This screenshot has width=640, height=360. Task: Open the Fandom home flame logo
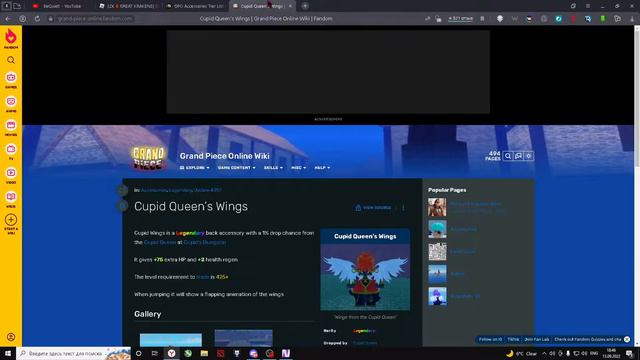[11, 38]
